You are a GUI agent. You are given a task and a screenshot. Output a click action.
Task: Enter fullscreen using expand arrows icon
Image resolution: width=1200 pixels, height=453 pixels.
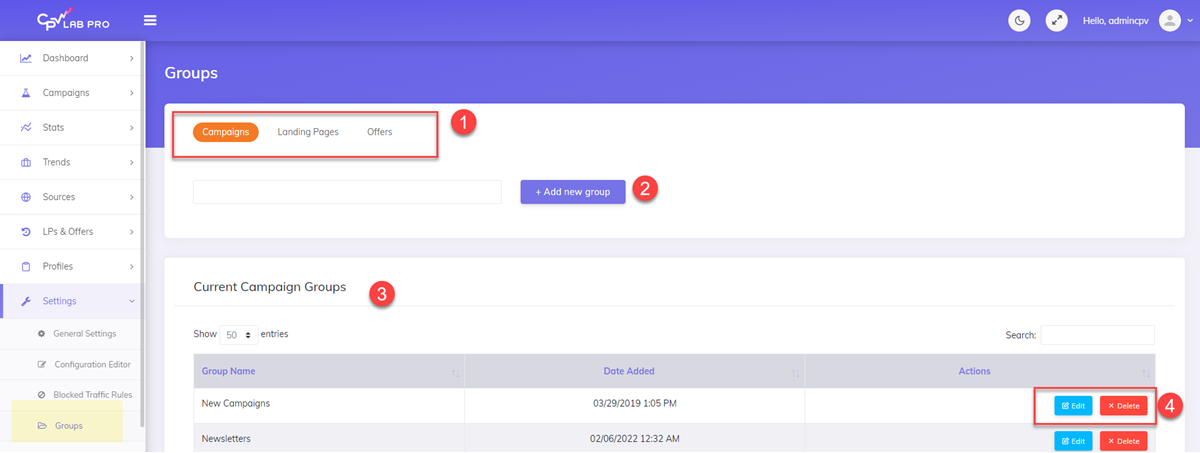[x=1056, y=20]
